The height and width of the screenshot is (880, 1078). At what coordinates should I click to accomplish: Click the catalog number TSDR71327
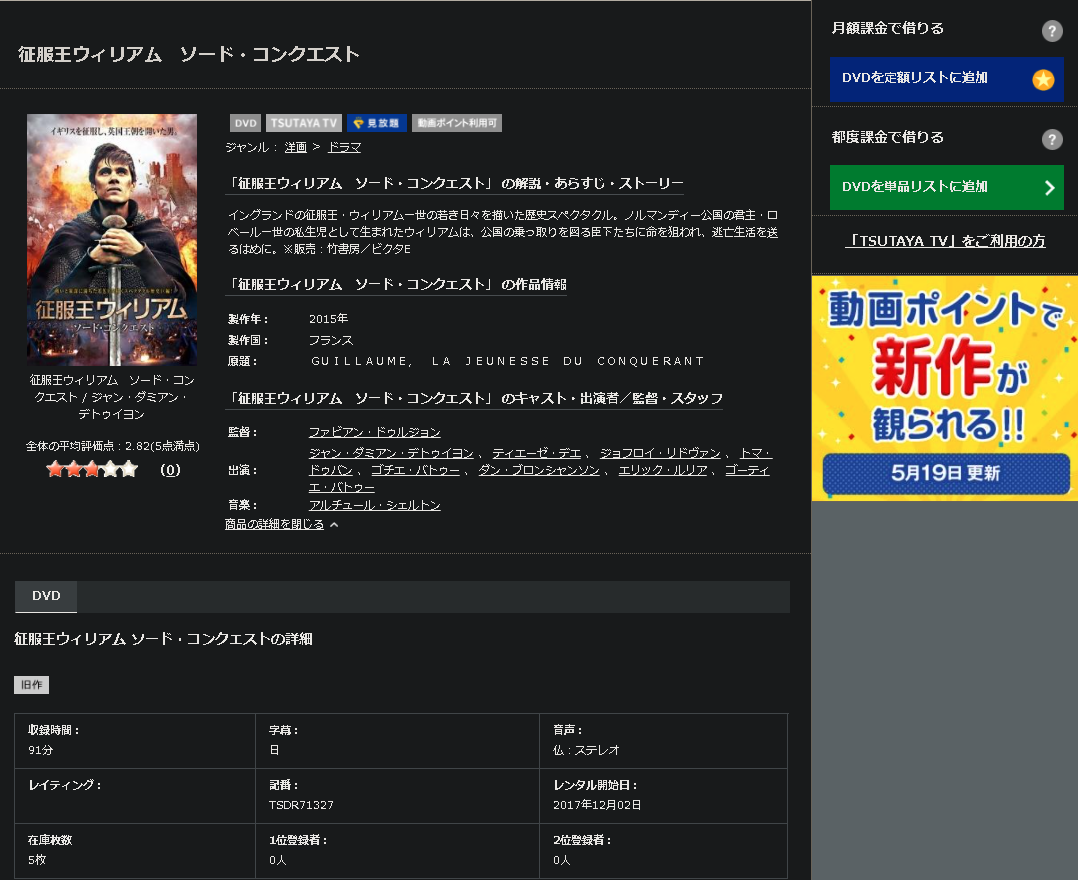301,805
